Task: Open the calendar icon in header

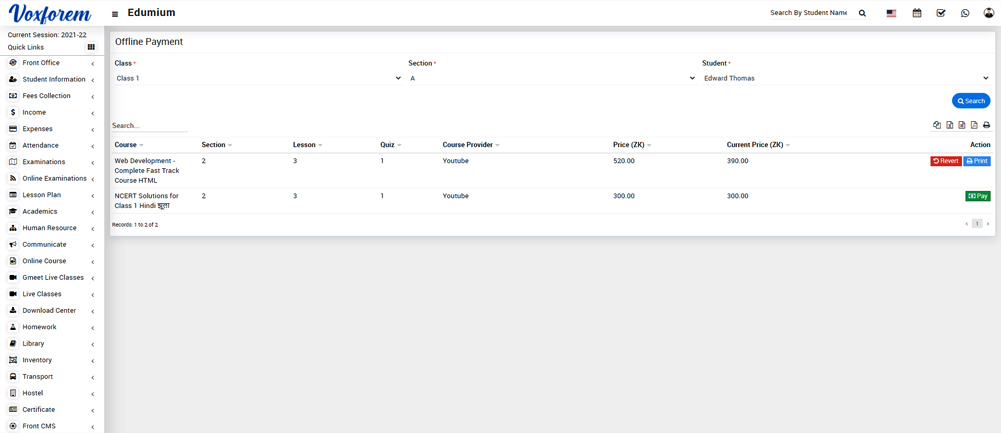Action: 916,14
